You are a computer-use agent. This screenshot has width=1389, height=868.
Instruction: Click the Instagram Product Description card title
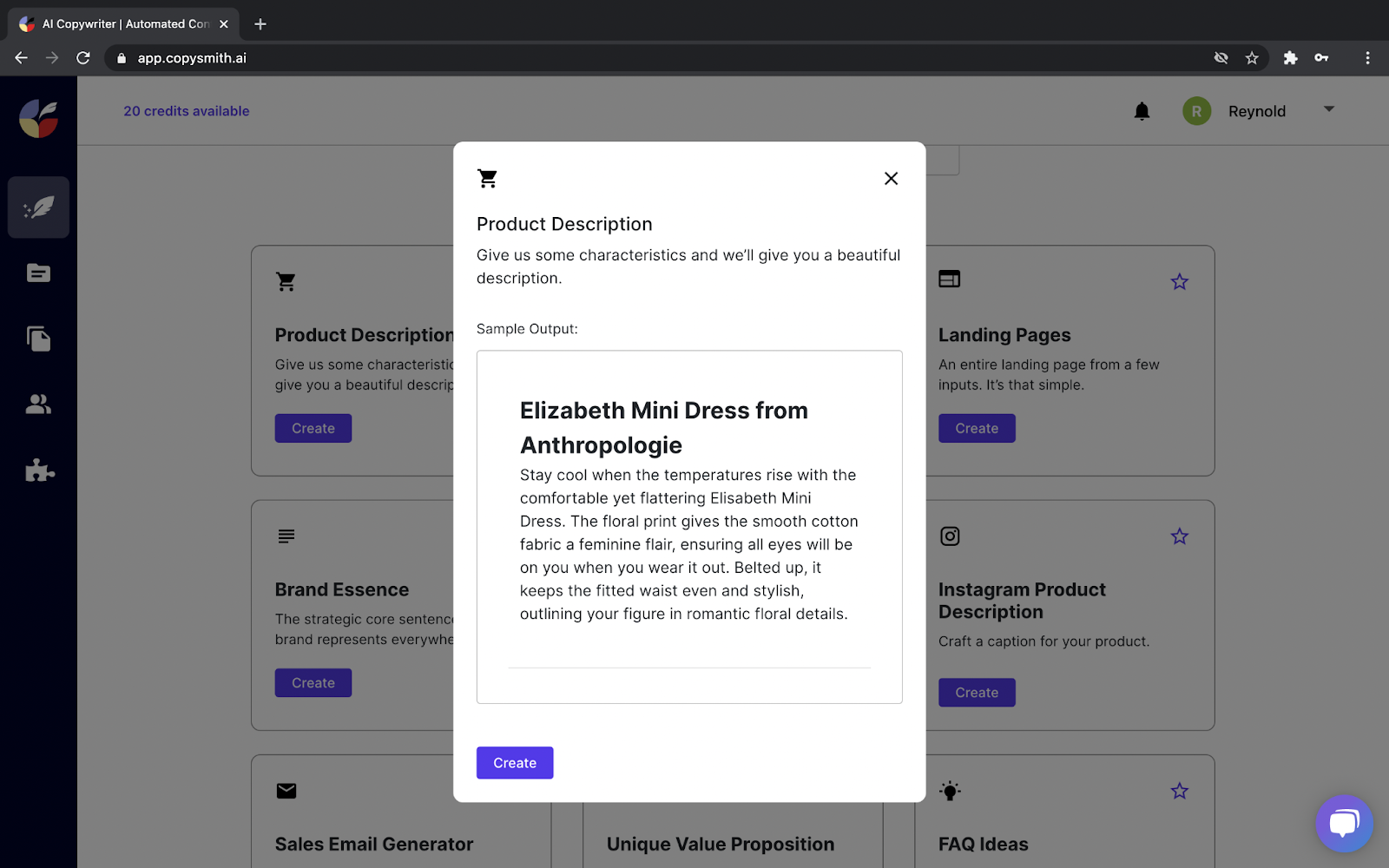pyautogui.click(x=1022, y=601)
